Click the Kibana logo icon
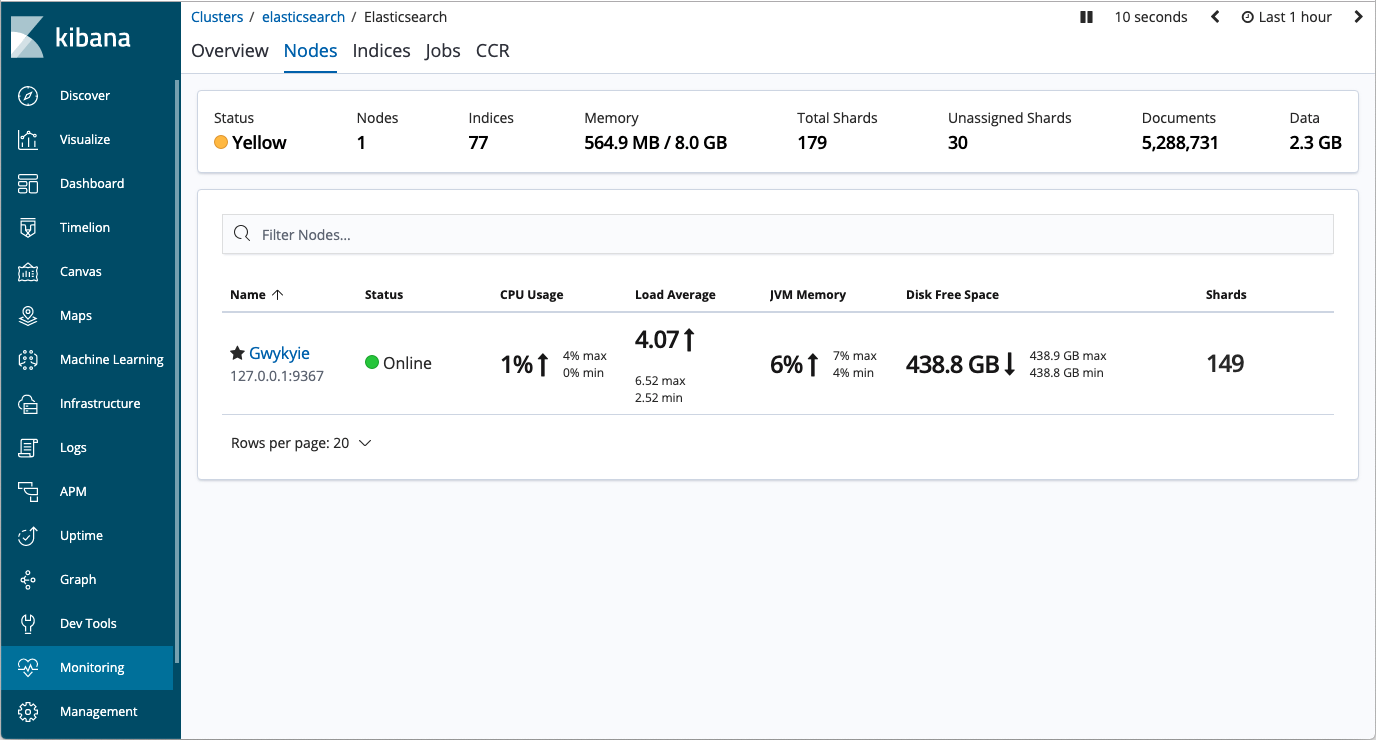 [x=27, y=37]
